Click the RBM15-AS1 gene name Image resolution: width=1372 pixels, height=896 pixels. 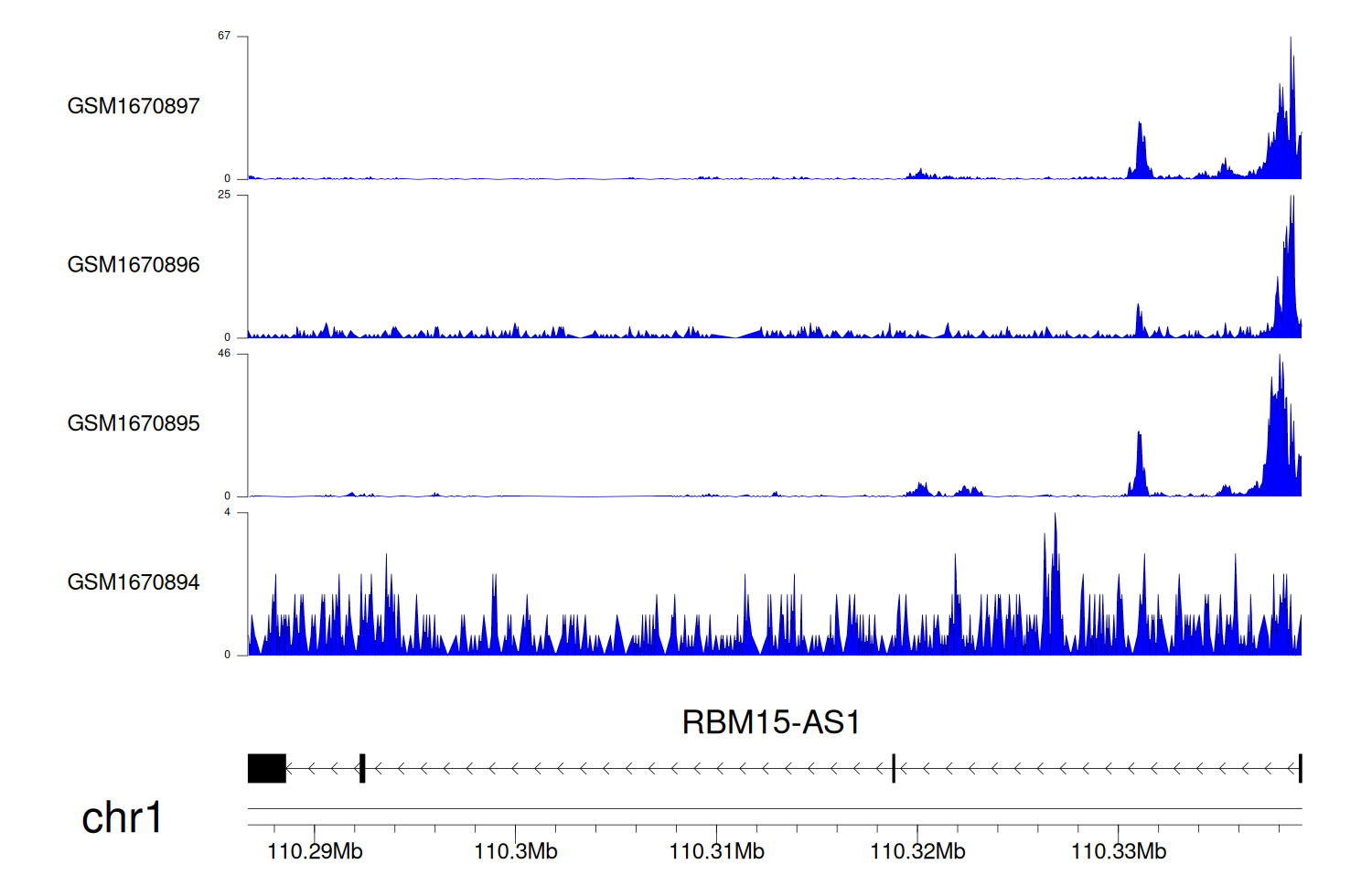pyautogui.click(x=770, y=722)
